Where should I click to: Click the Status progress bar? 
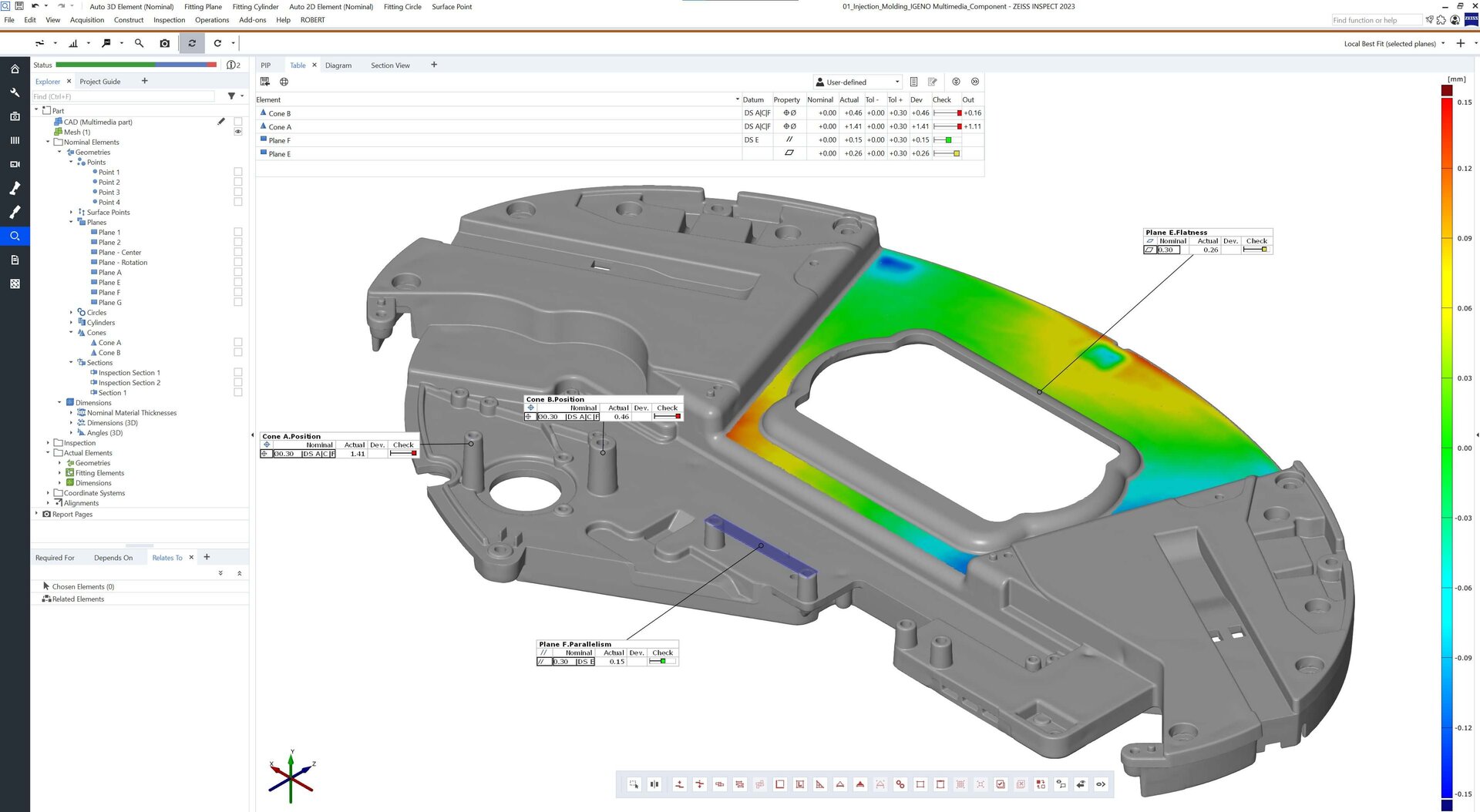(x=136, y=65)
